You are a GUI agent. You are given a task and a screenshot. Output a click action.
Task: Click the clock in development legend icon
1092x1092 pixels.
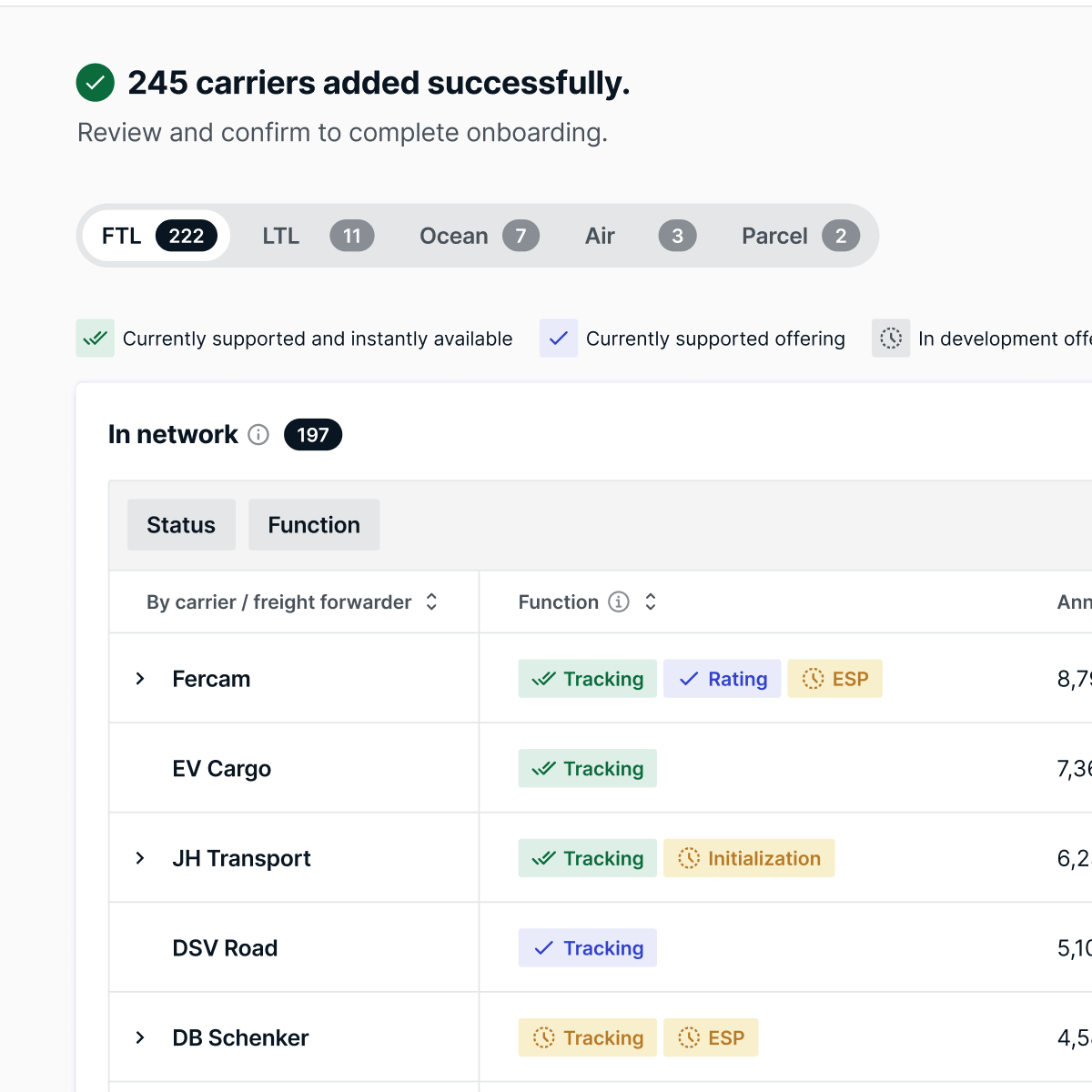(891, 339)
